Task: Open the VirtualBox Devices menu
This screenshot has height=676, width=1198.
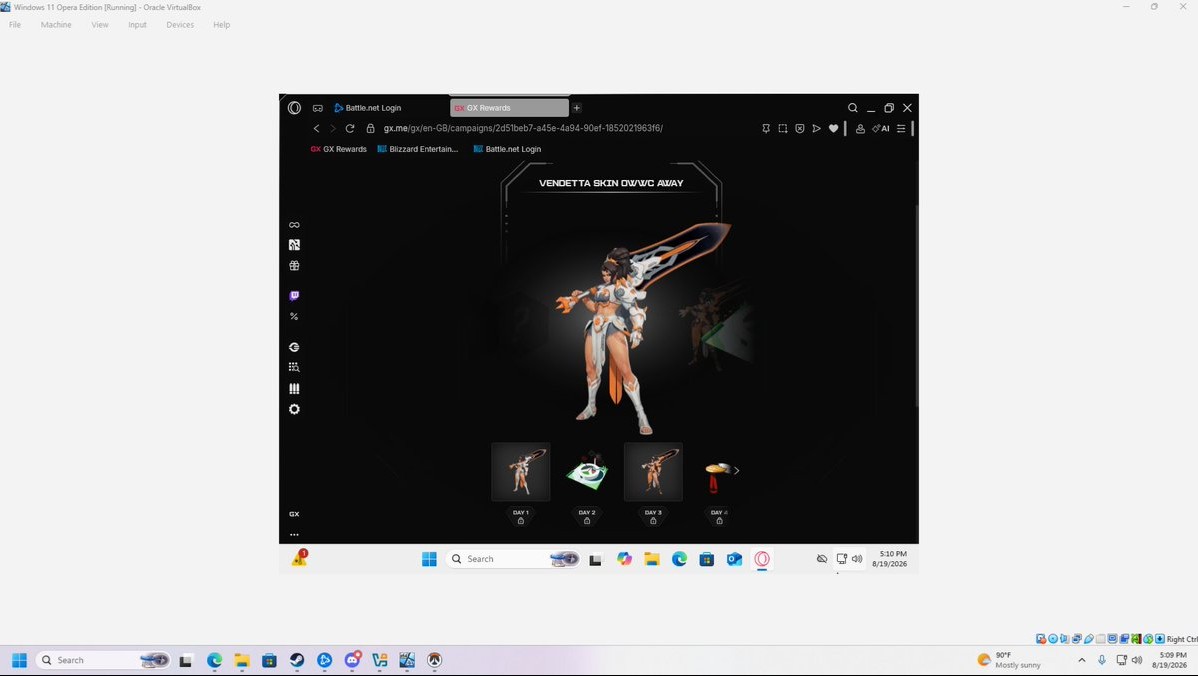Action: coord(180,24)
